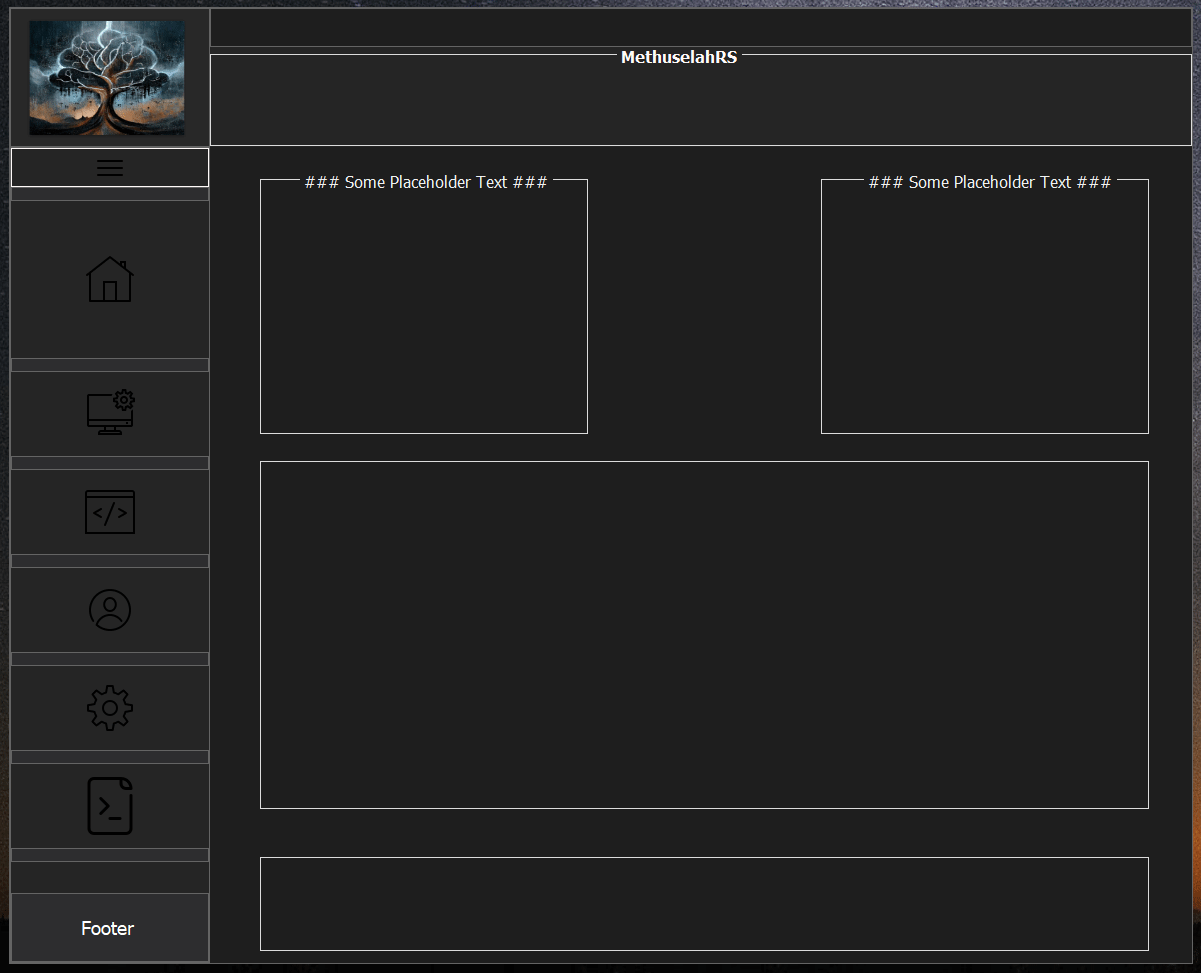Open the Settings gear icon

point(110,707)
